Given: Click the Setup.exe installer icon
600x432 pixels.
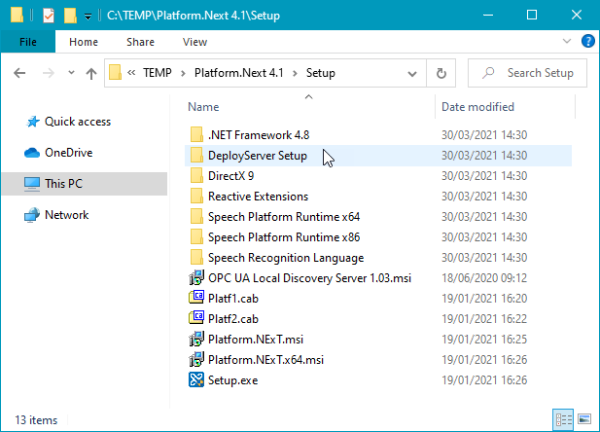Looking at the screenshot, I should click(x=196, y=380).
